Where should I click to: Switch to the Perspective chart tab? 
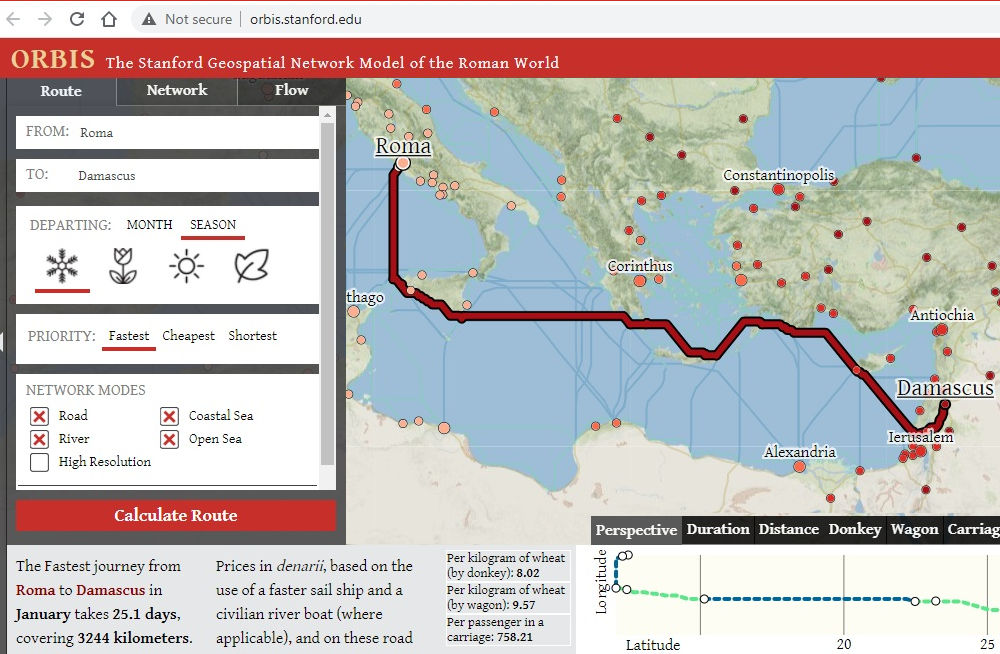click(636, 530)
